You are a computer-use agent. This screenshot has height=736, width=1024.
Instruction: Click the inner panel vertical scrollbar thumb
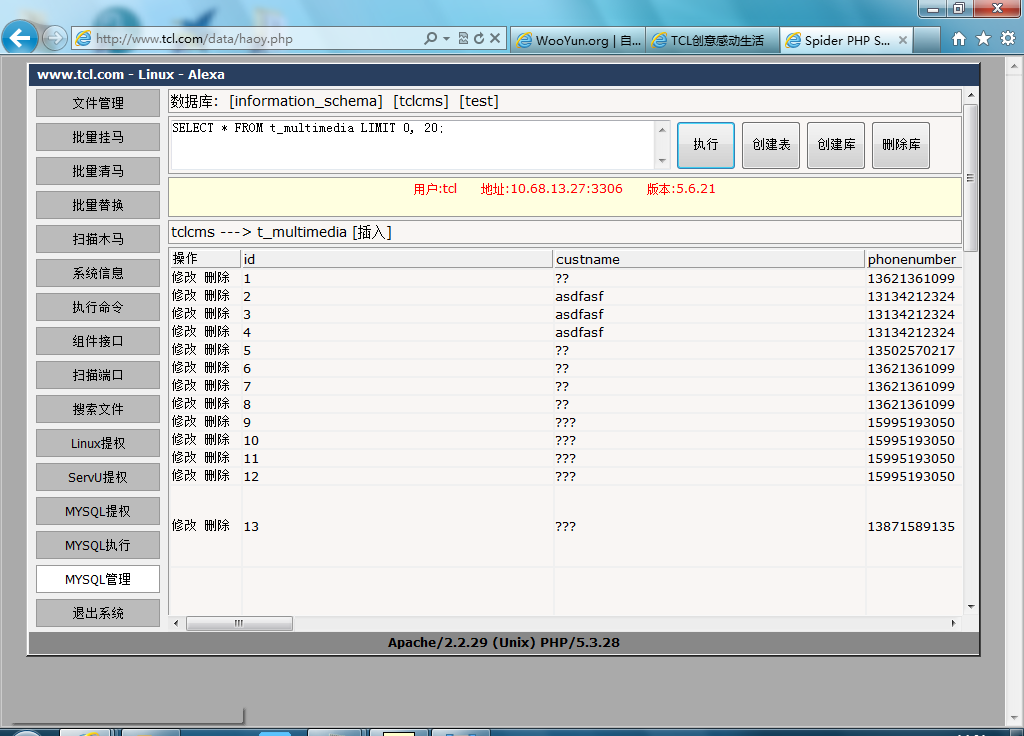[x=971, y=178]
